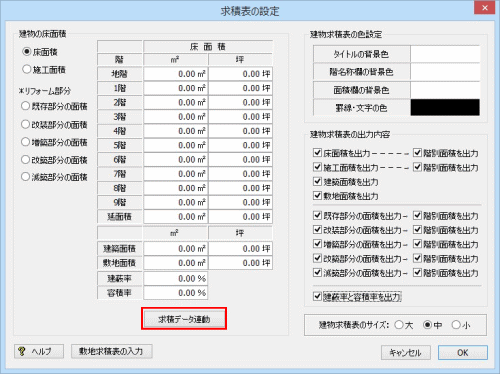
Task: Select 増築部分の面積 radio option
Action: tap(25, 142)
